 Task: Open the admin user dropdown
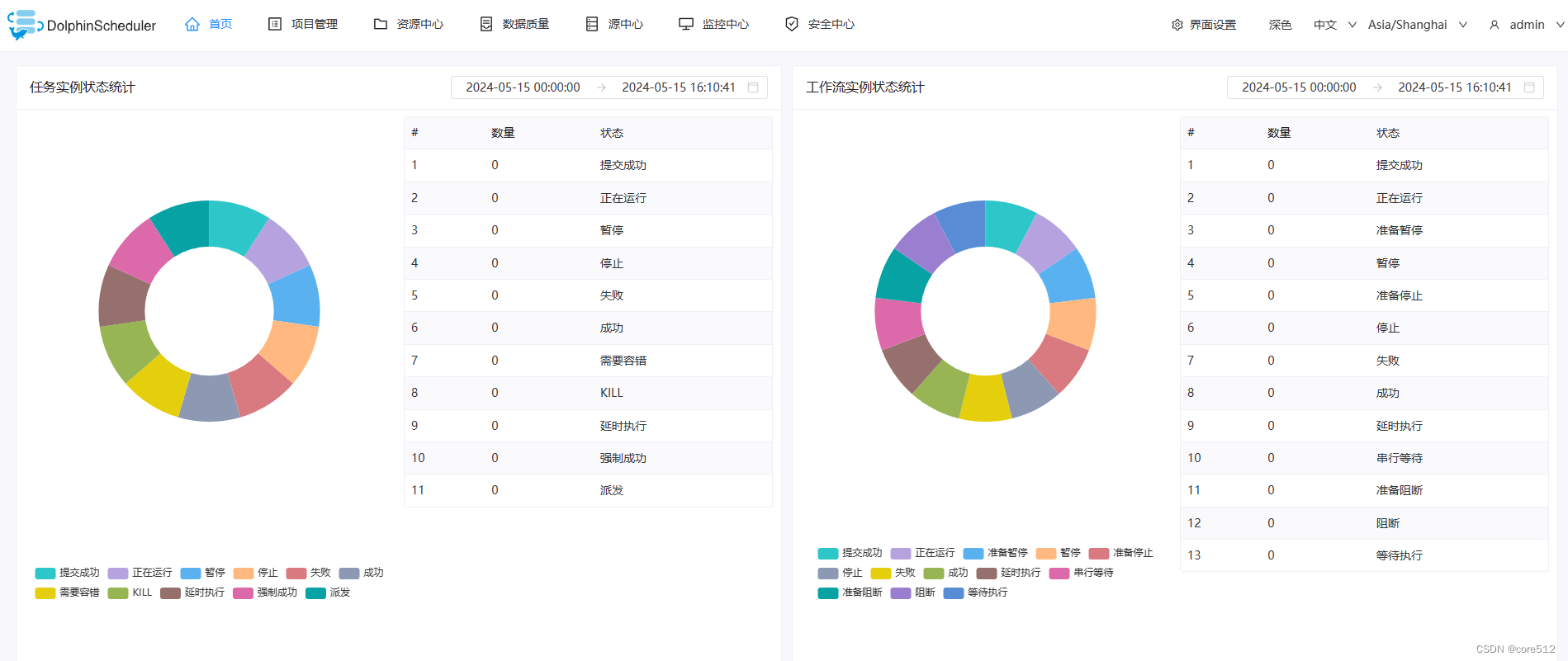[x=1526, y=25]
